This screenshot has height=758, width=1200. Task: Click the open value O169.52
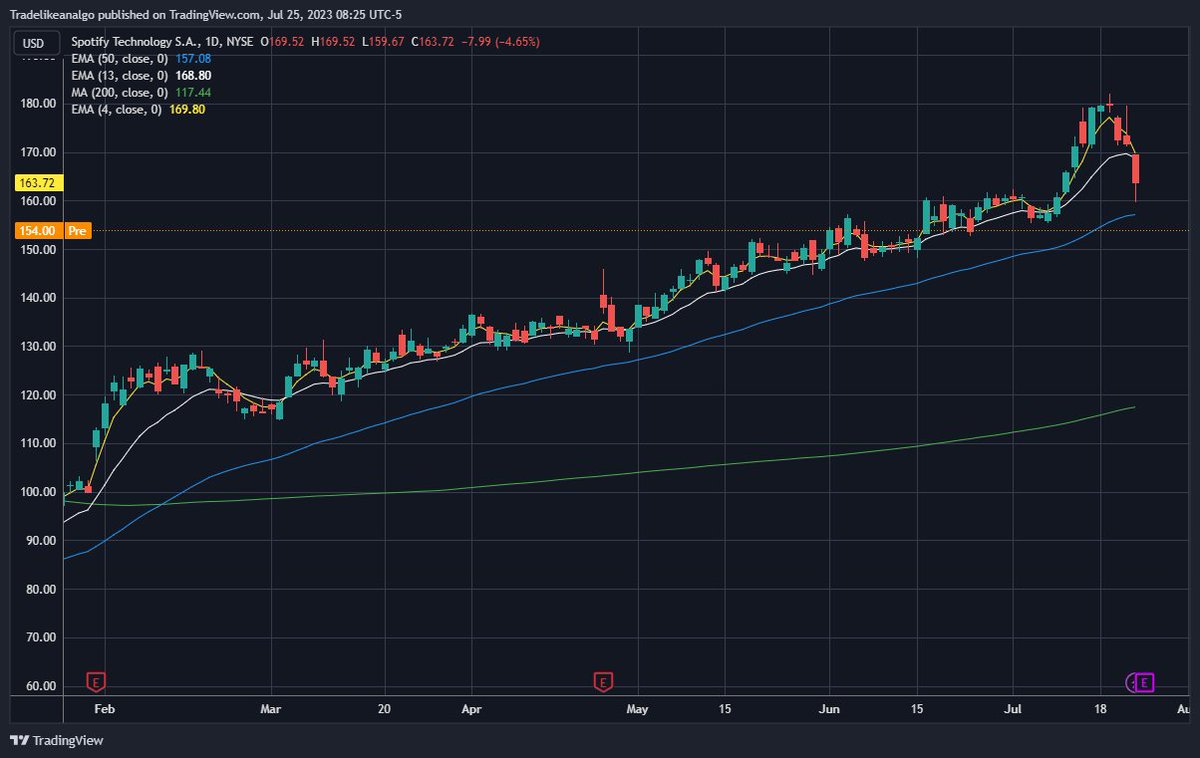[282, 42]
